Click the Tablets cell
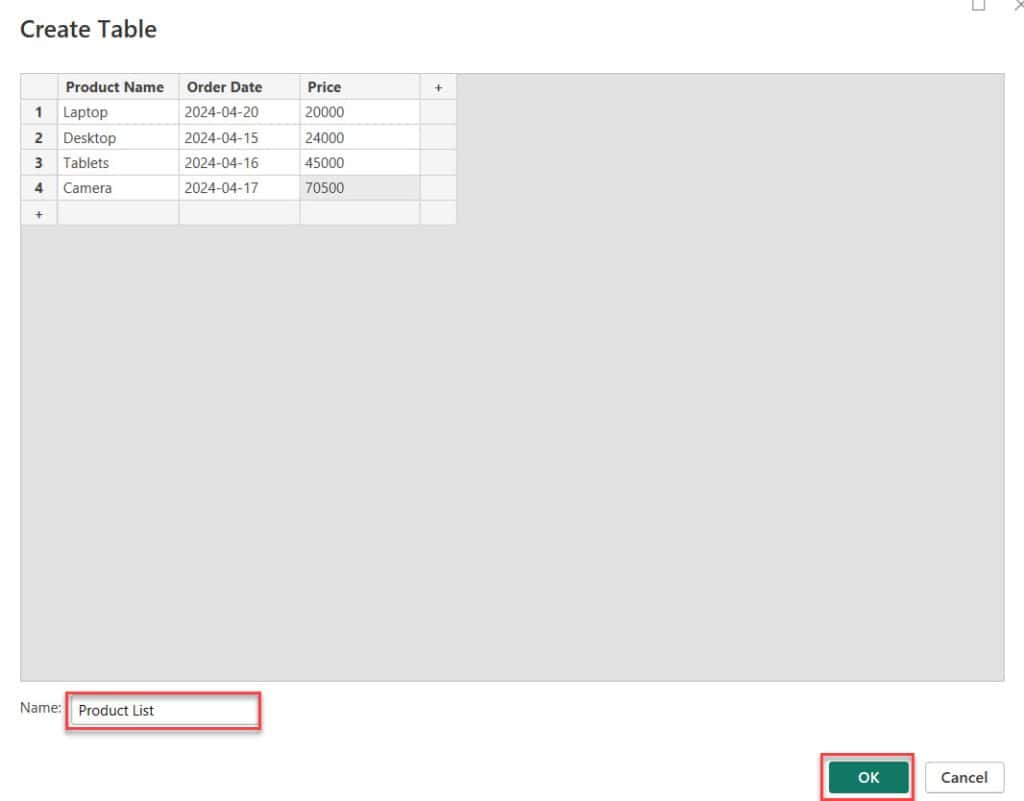 tap(118, 163)
